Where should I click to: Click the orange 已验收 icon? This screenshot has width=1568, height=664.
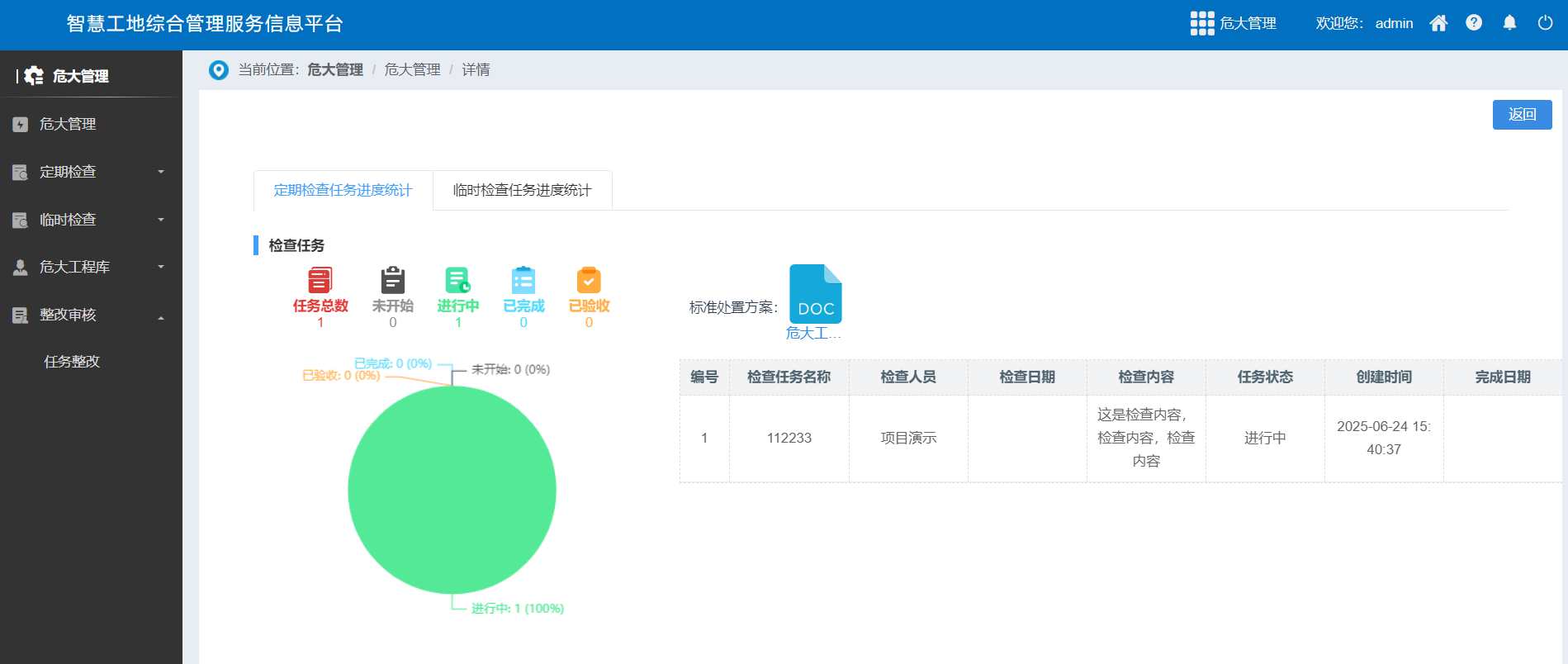pyautogui.click(x=589, y=281)
